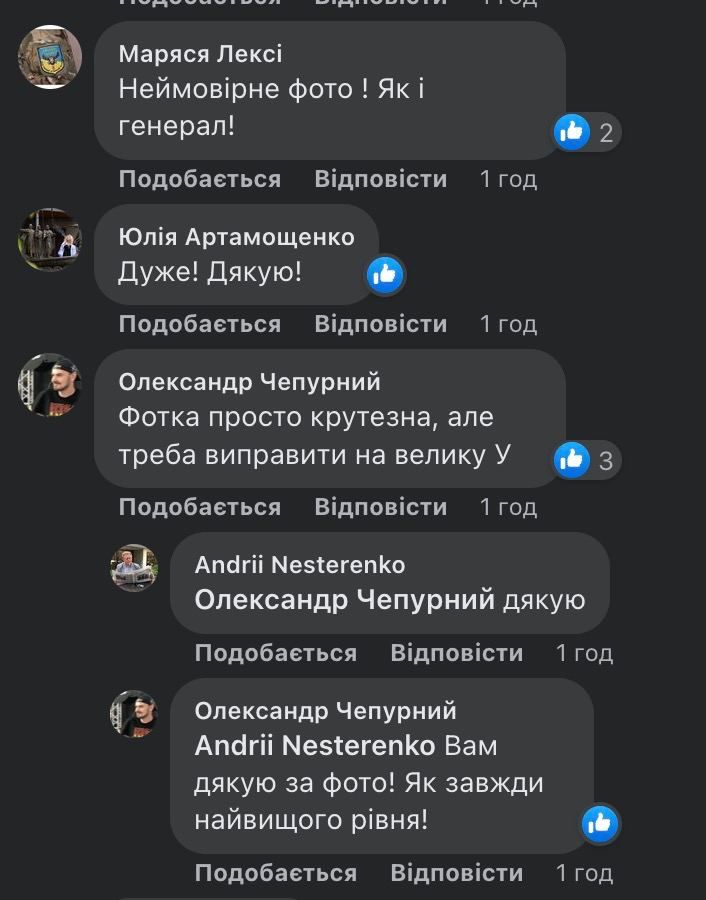This screenshot has width=706, height=900.
Task: Open Andrii Nesterenko name link above 'дякую' reply
Action: coord(299,565)
